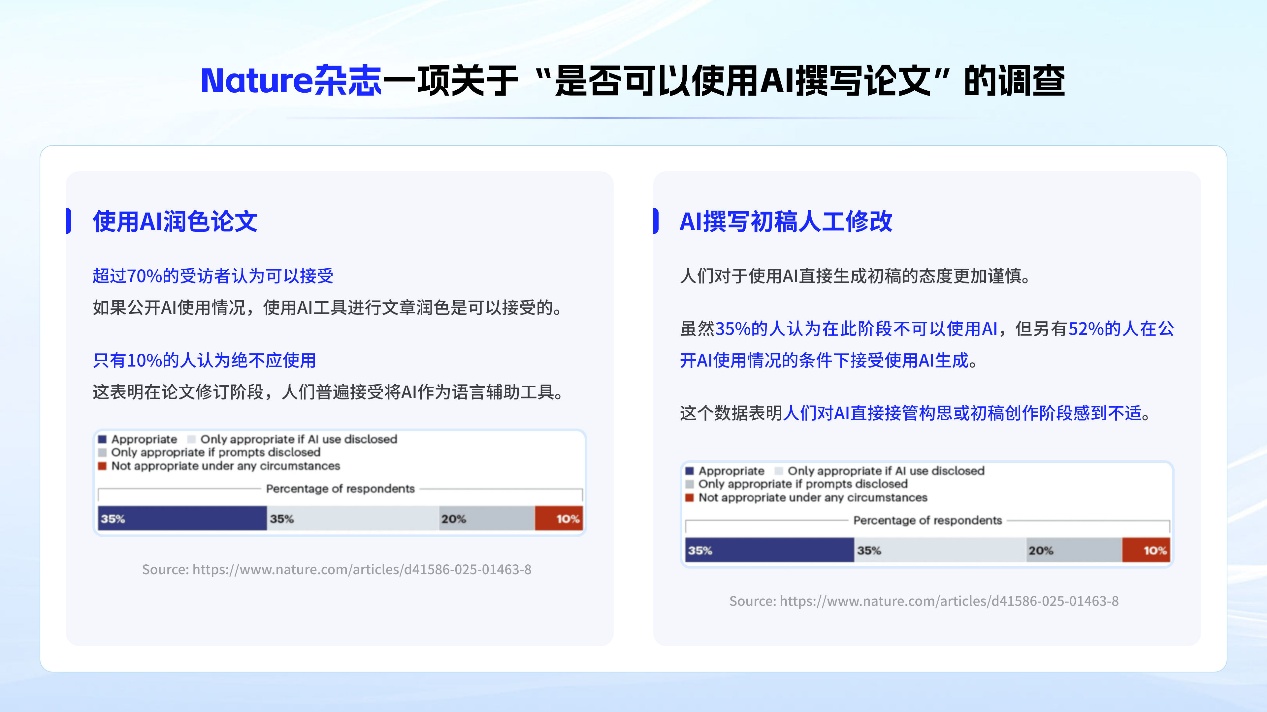The height and width of the screenshot is (712, 1267).
Task: Click the red 10% bar in 使用AI润色论文 chart
Action: (558, 518)
